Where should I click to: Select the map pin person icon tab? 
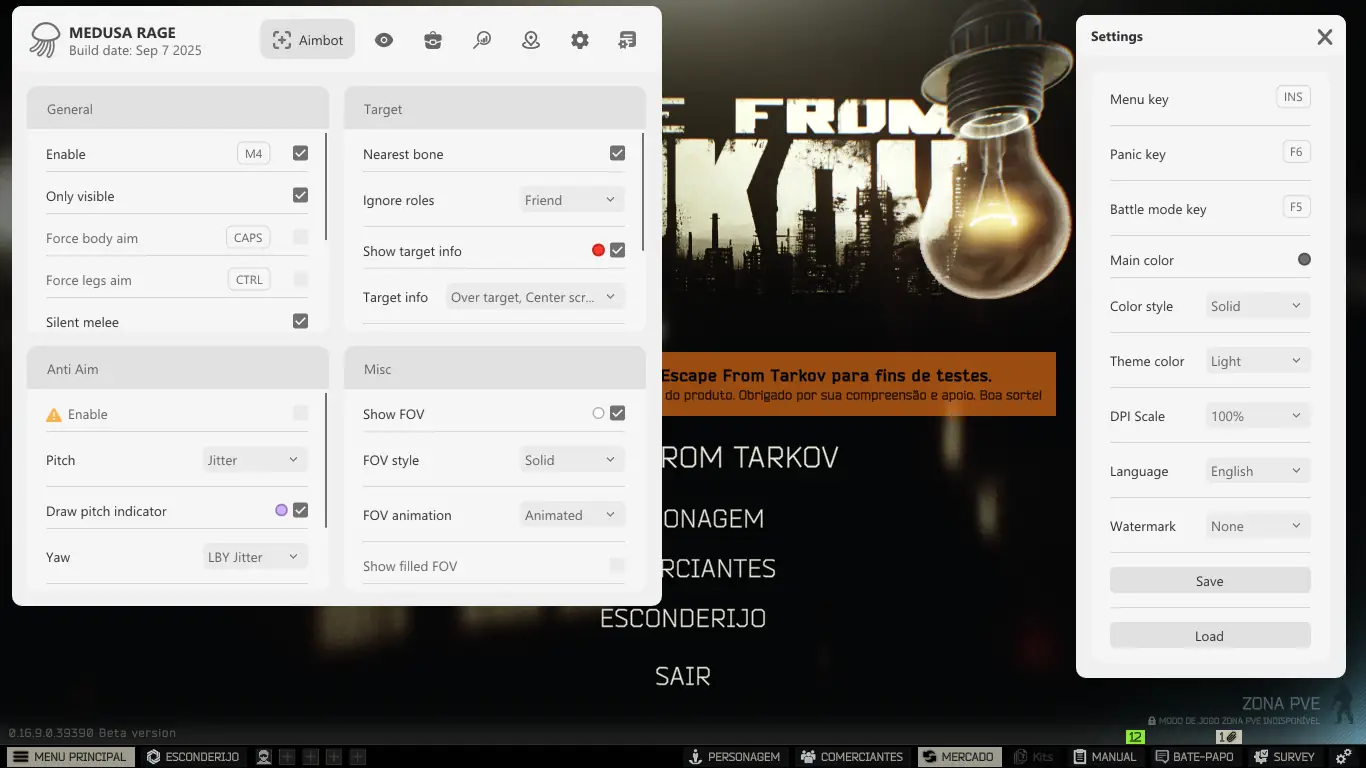(x=531, y=40)
